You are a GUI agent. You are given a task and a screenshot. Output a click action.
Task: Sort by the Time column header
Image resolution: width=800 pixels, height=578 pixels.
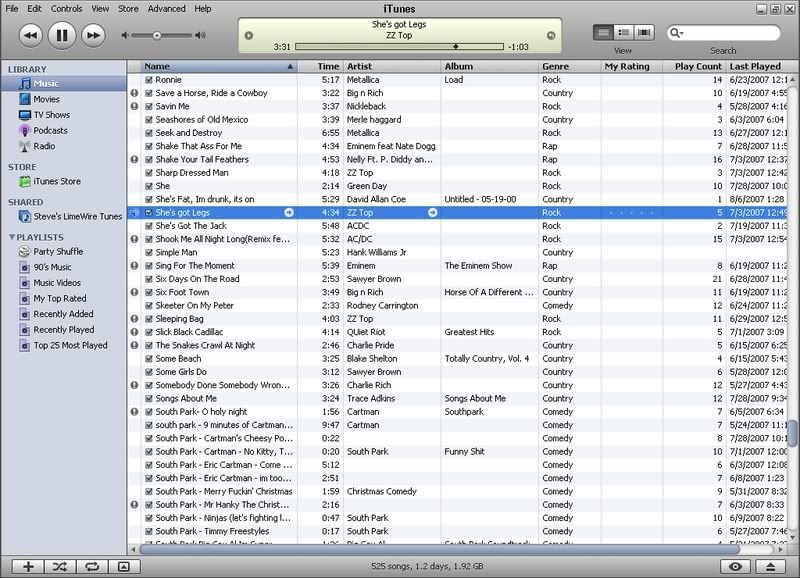click(x=320, y=66)
